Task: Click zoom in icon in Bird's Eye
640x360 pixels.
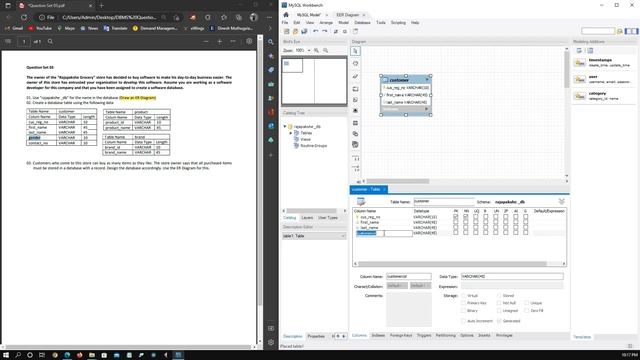Action: tap(316, 50)
